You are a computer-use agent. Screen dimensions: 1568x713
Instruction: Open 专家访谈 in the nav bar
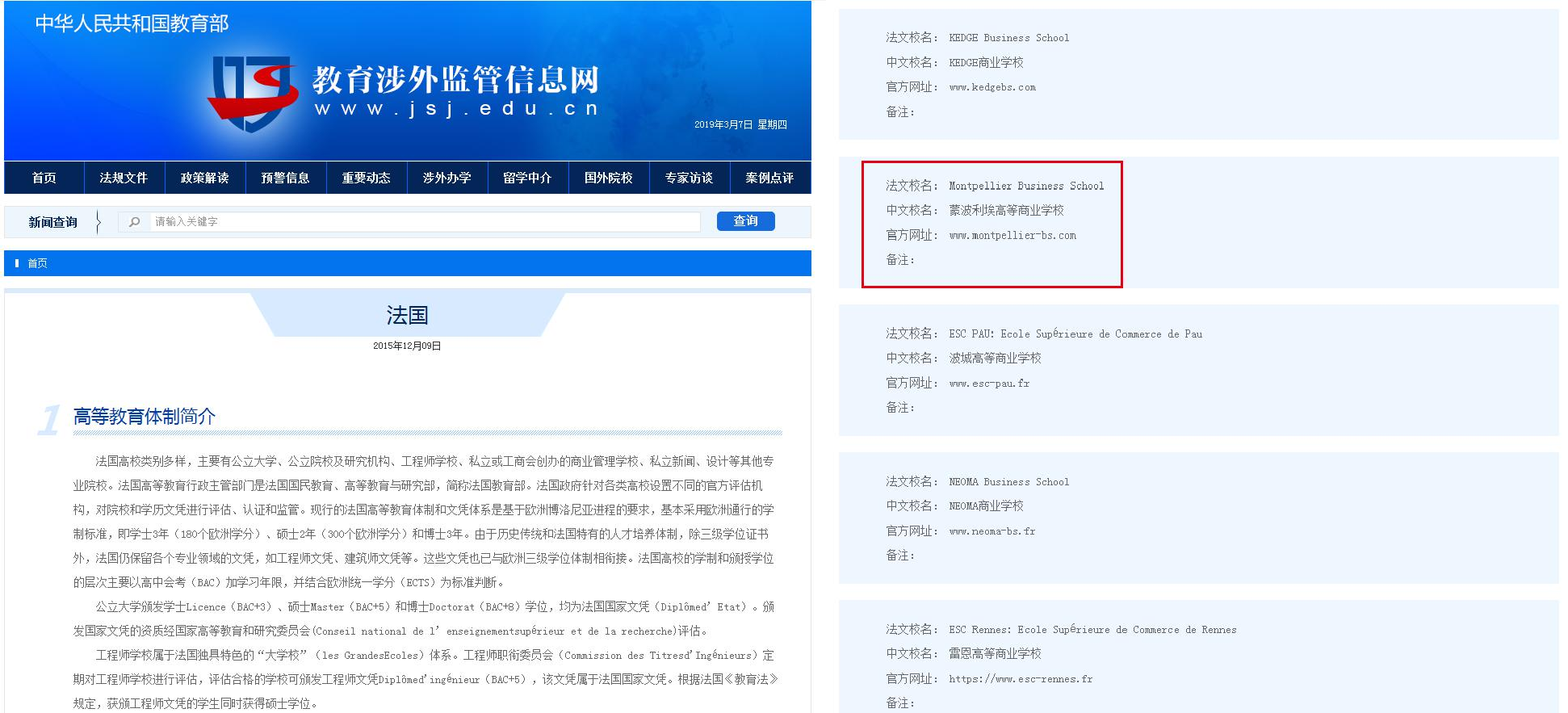[x=690, y=178]
